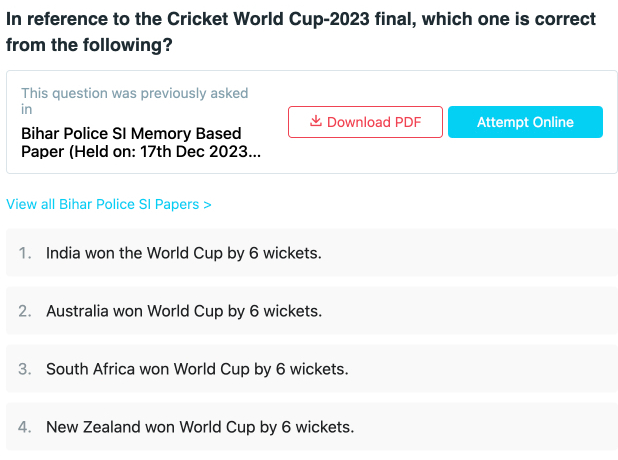This screenshot has height=460, width=618.
Task: Click the option number 3 label
Action: (25, 369)
